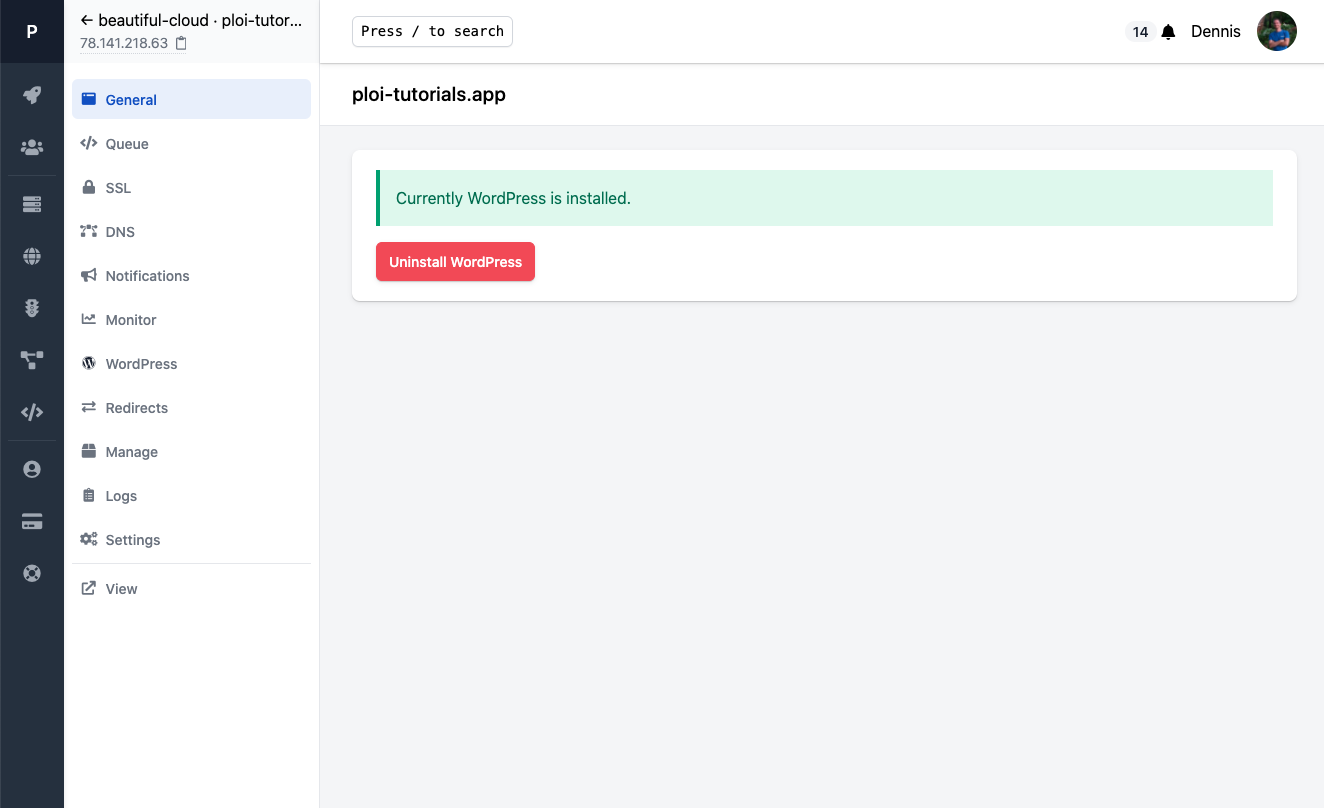Open Dennis profile avatar picture
The height and width of the screenshot is (808, 1324).
(1277, 31)
